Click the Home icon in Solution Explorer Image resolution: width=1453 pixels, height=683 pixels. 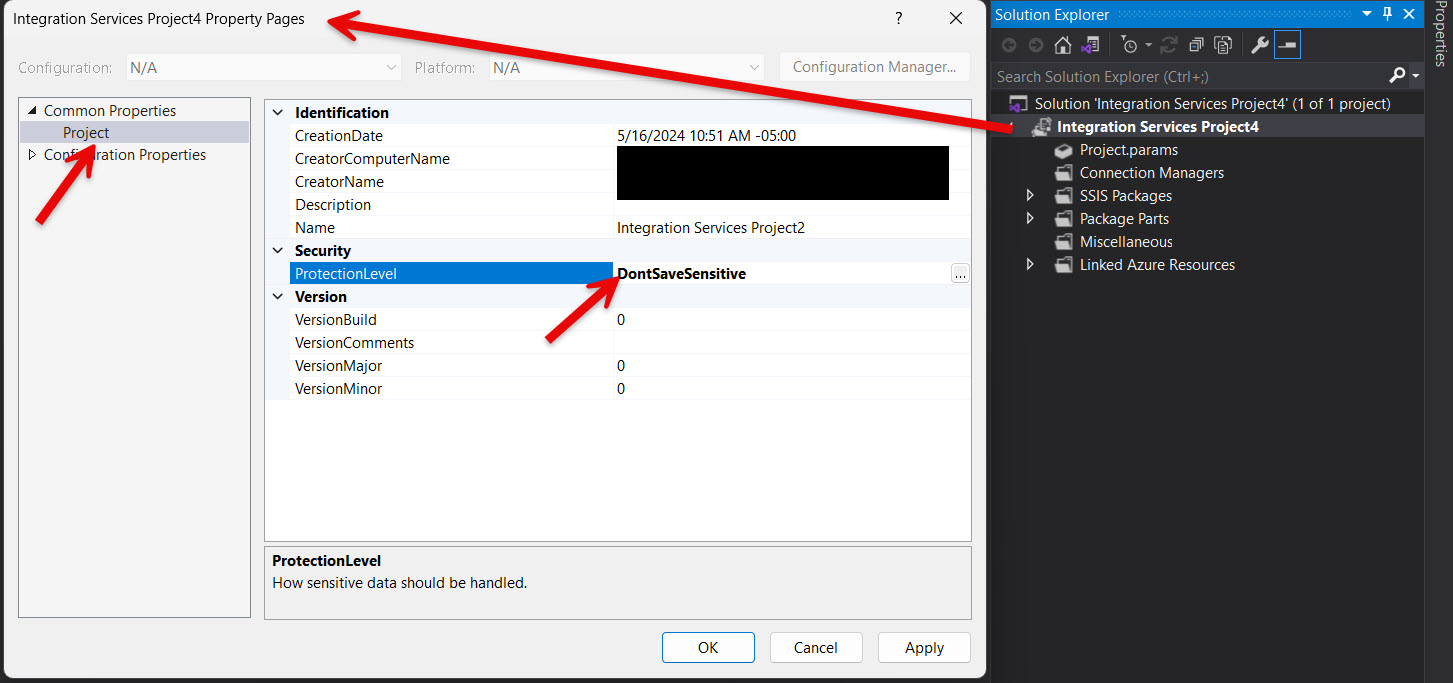[x=1063, y=45]
